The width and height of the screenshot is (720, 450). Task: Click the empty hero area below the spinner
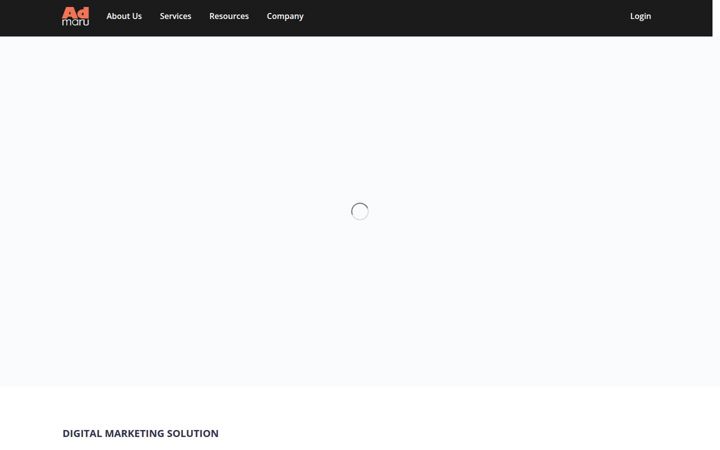pos(360,303)
